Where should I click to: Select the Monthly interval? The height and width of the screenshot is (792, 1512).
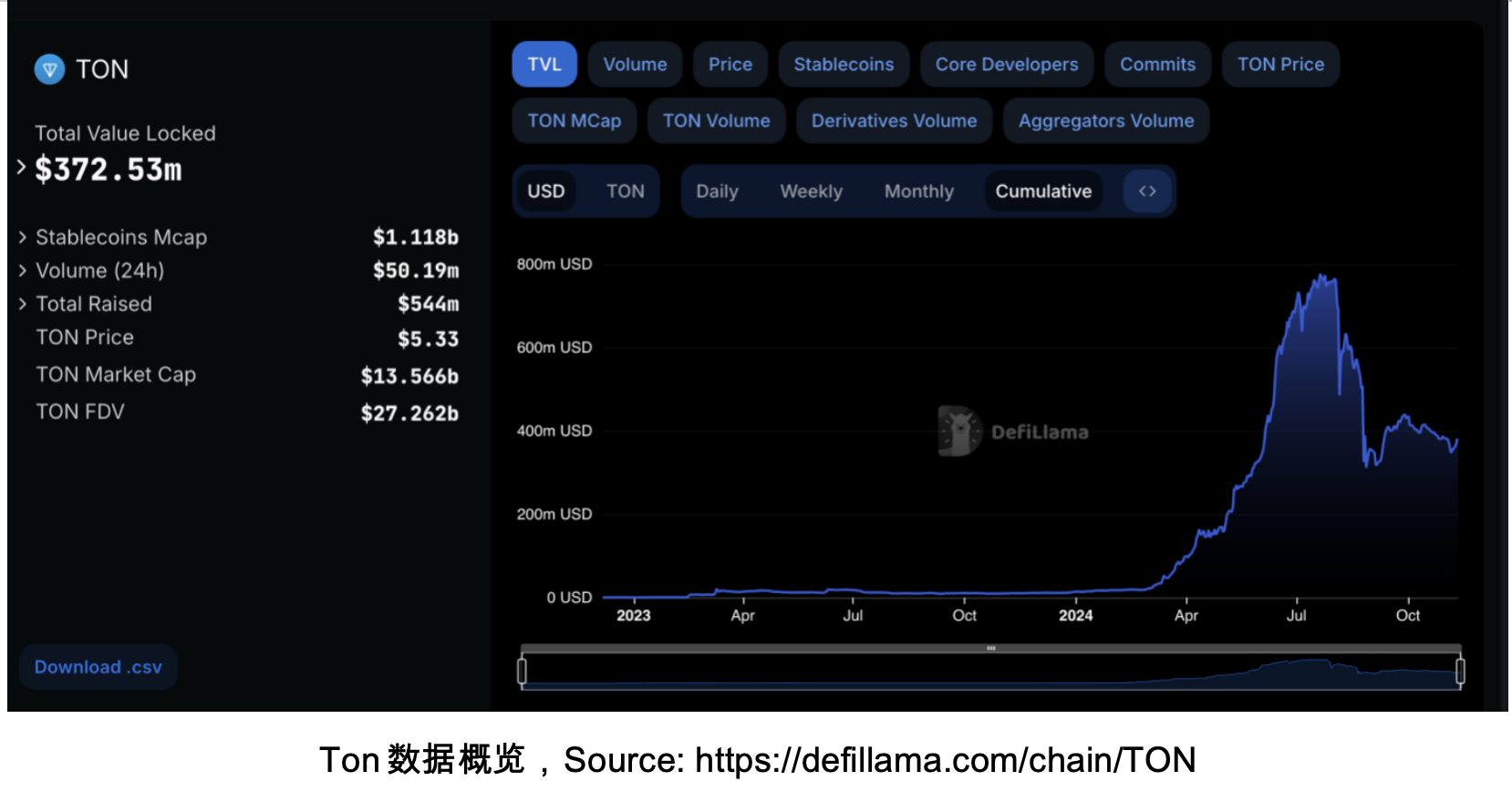[x=918, y=192]
